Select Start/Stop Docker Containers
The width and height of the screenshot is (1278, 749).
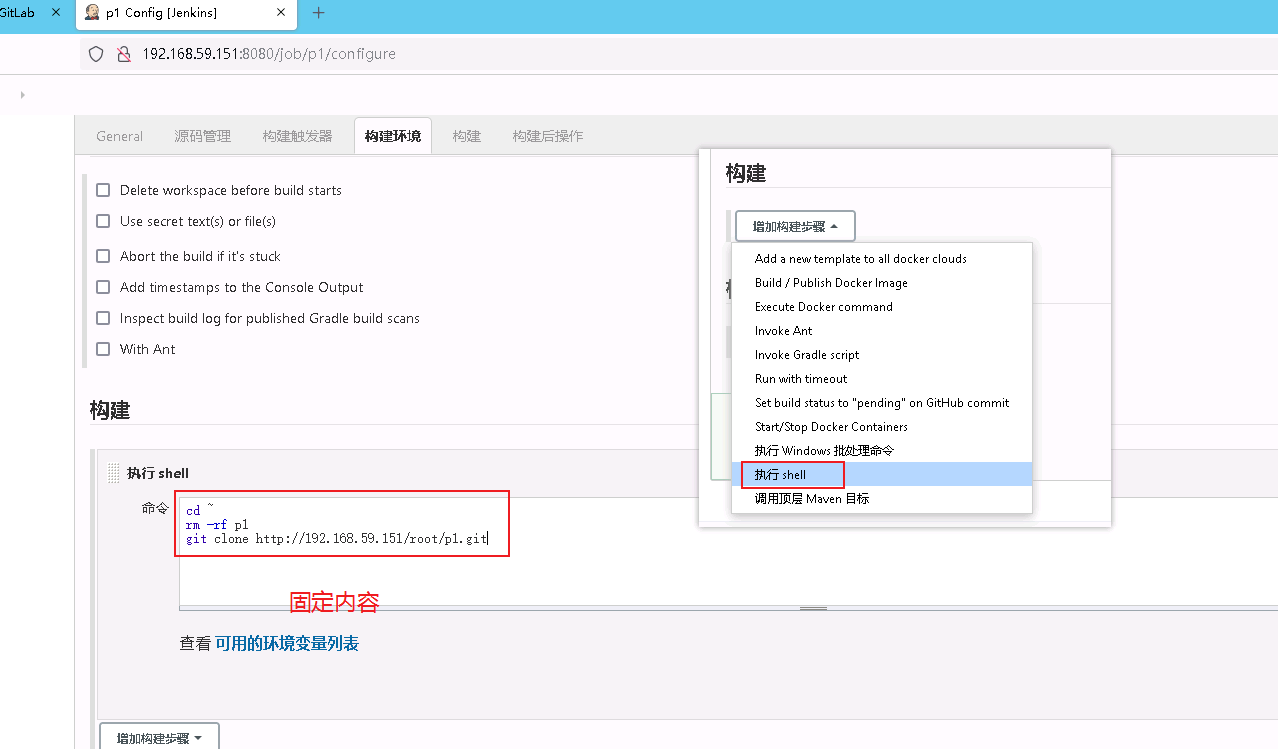tap(882, 427)
